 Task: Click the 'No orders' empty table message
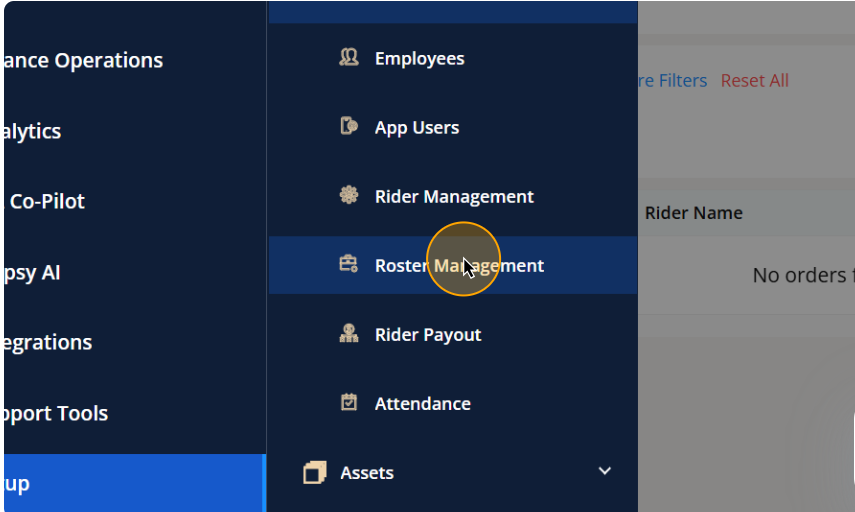803,275
